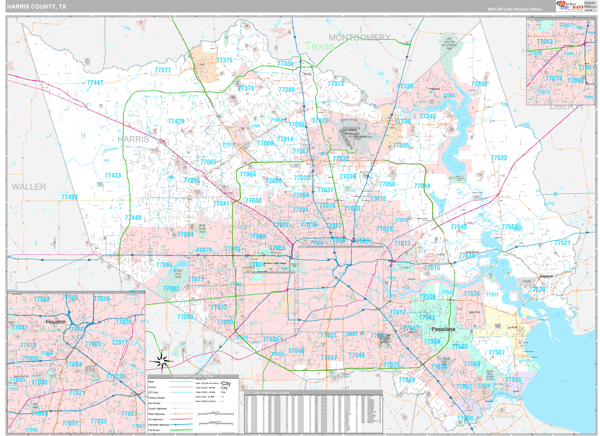Select ZIP code 77375 near Tomball
Screen dimensions: 600x436
click(x=224, y=60)
